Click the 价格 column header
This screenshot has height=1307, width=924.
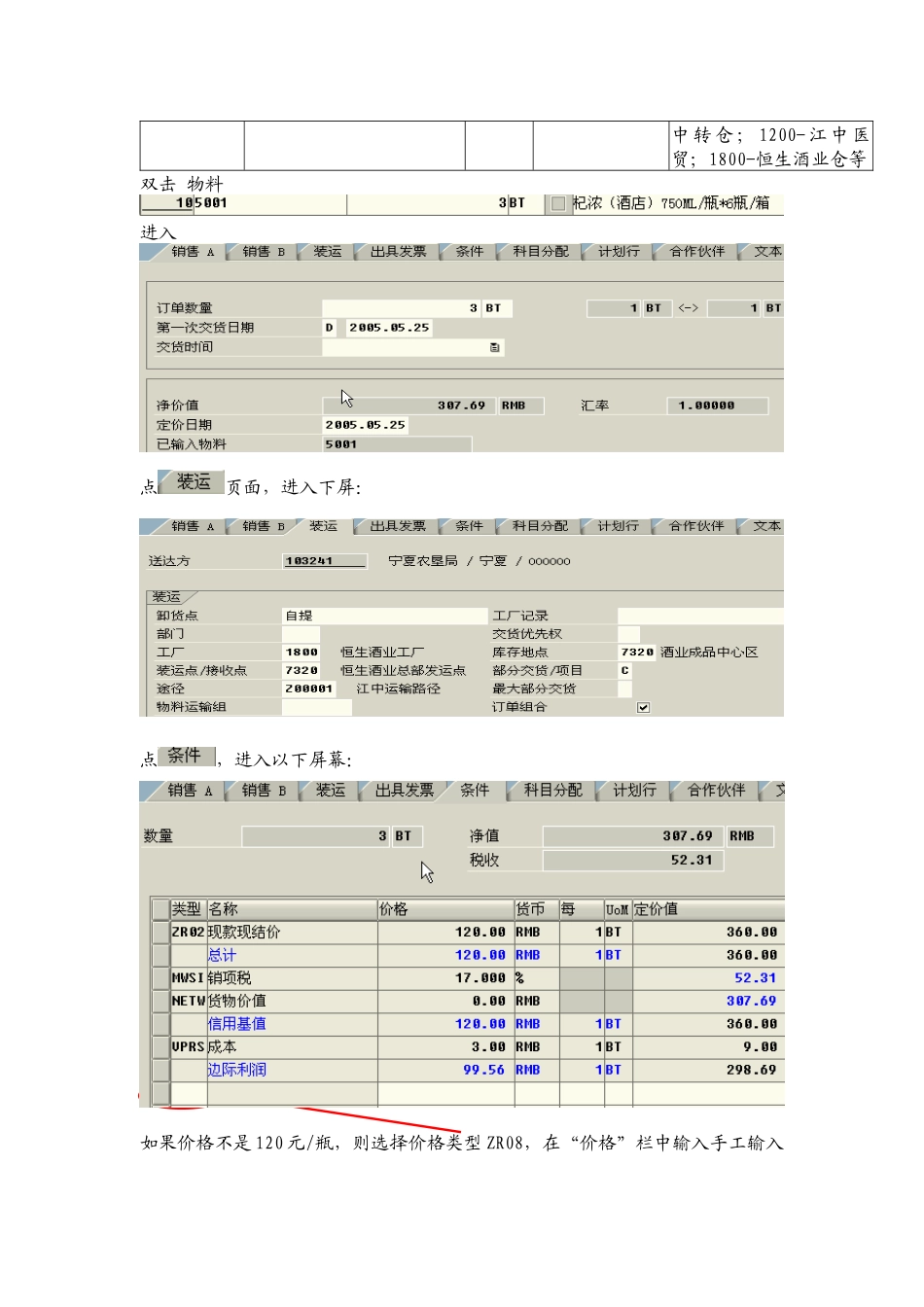coord(444,909)
